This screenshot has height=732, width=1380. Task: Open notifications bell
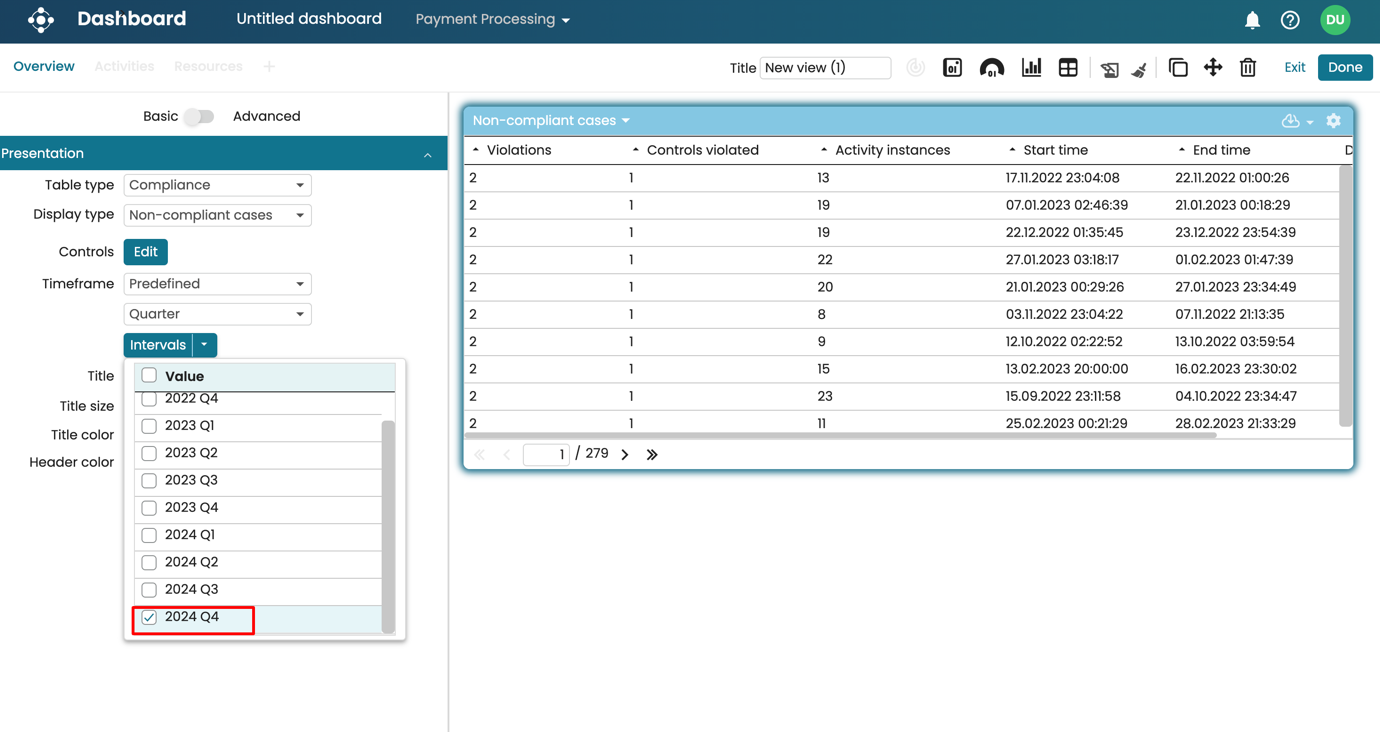(x=1252, y=20)
